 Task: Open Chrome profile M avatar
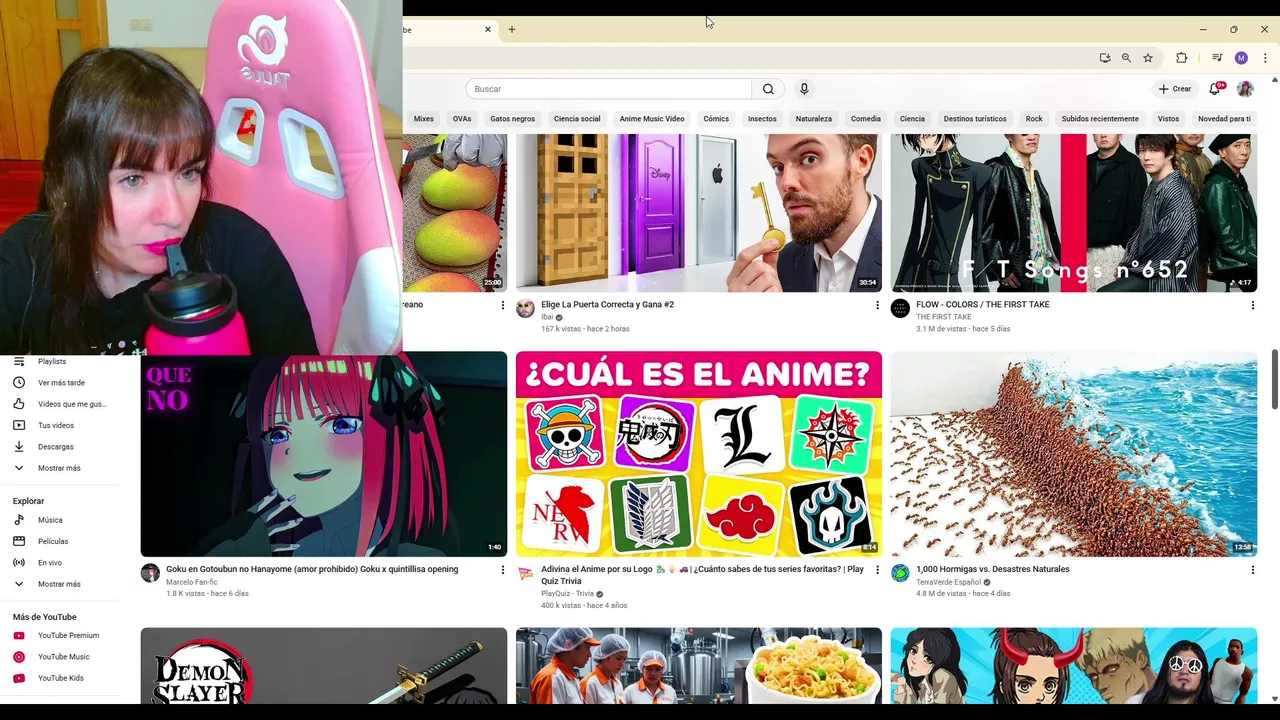point(1241,58)
